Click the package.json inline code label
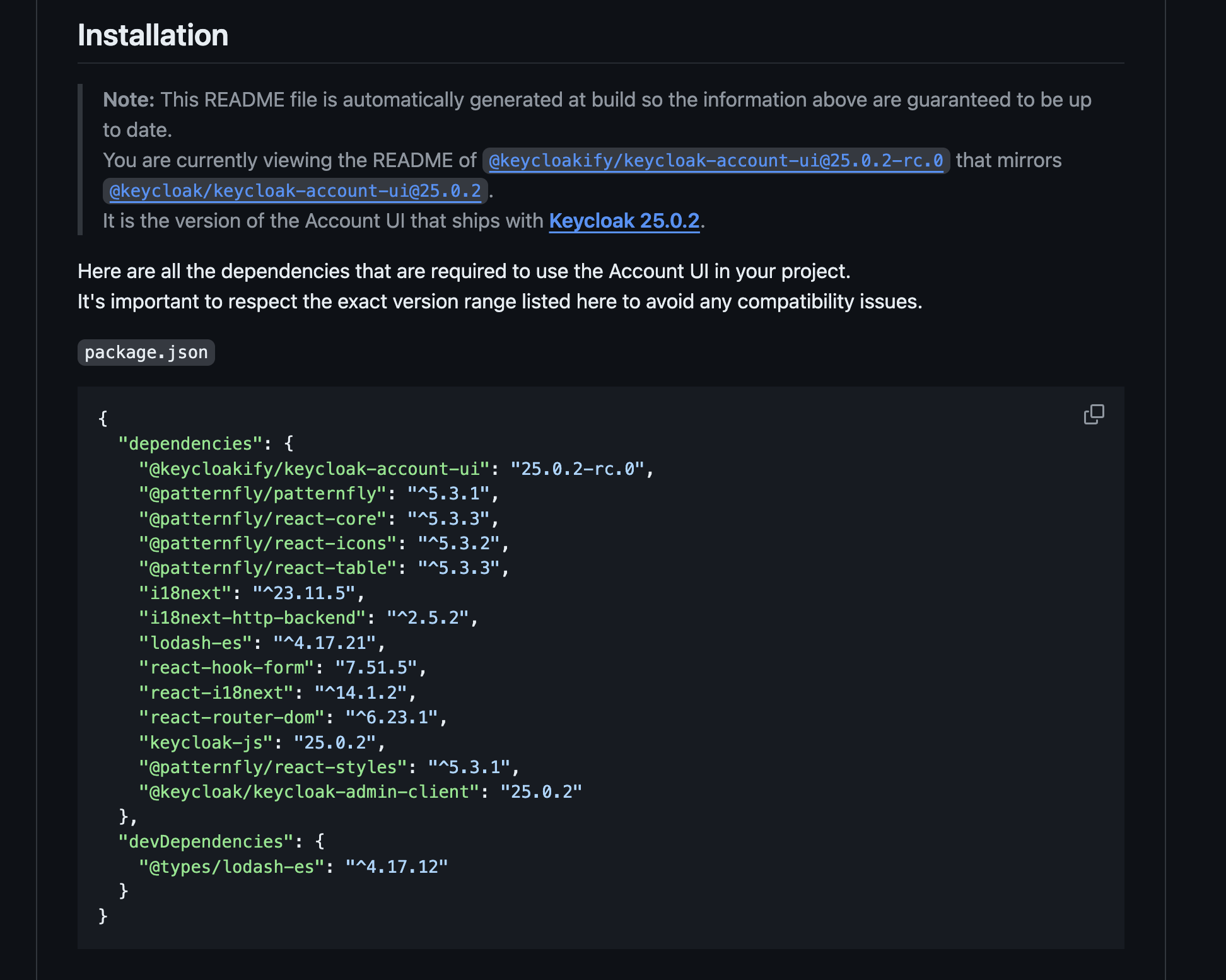Viewport: 1226px width, 980px height. (x=146, y=353)
